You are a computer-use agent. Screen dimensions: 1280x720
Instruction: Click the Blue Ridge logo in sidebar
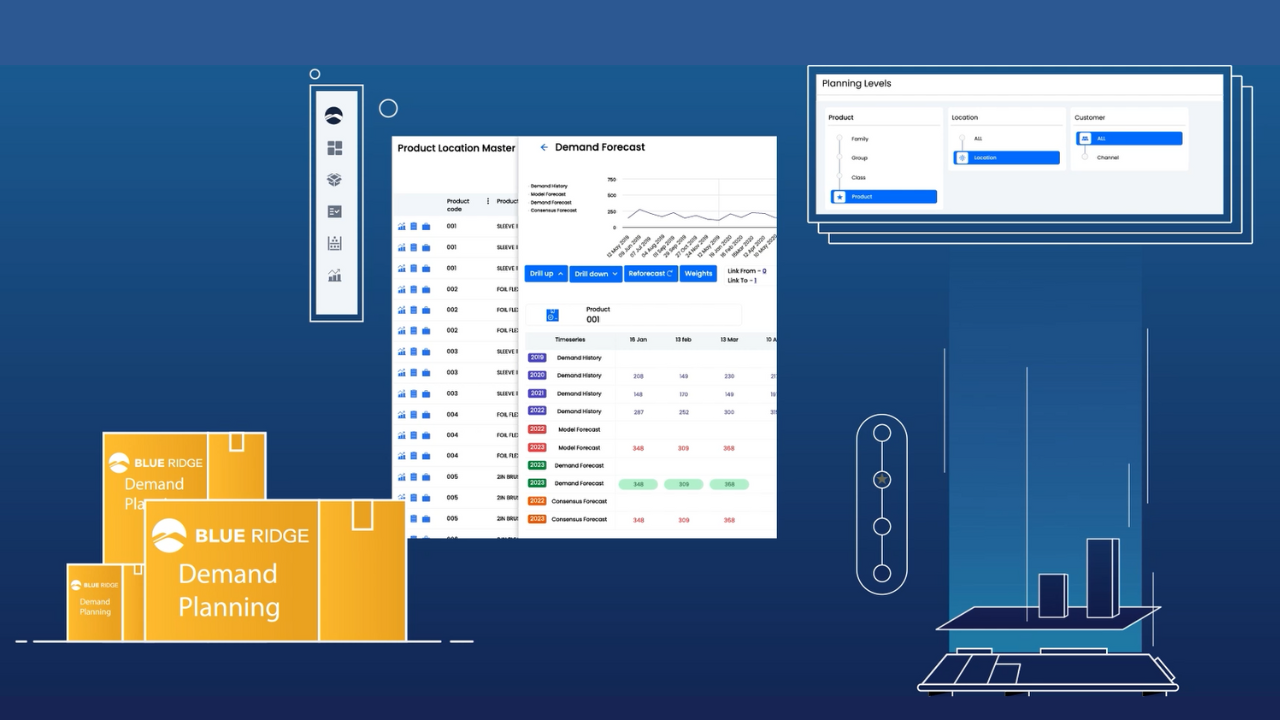(335, 115)
